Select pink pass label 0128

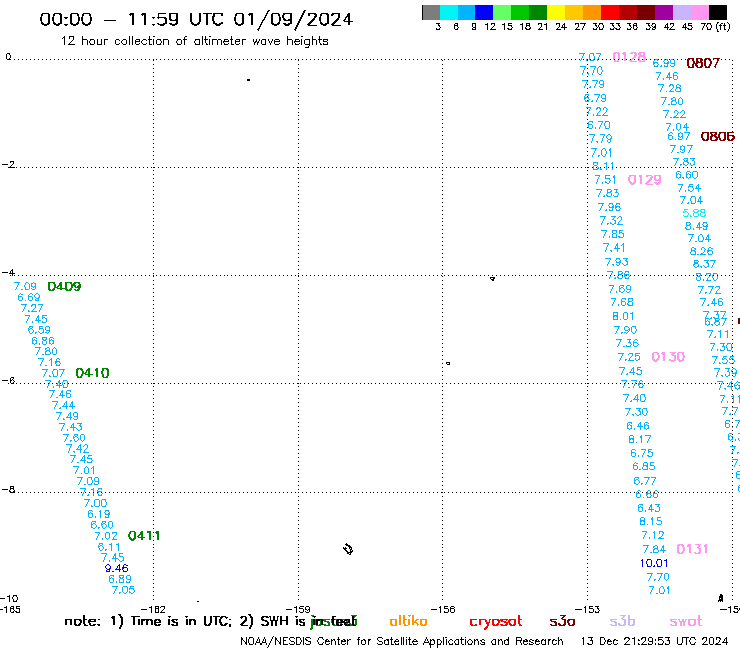coord(629,57)
